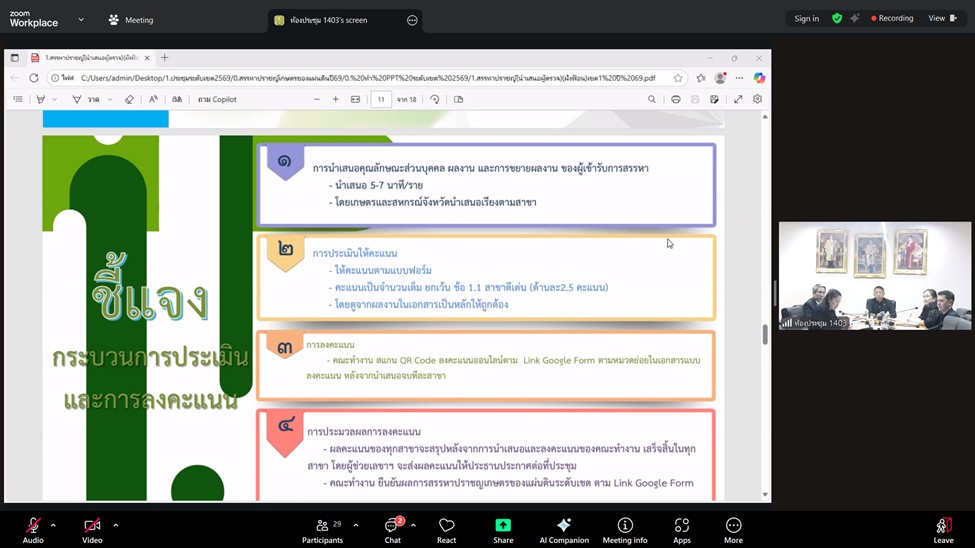Click save PDF icon
The height and width of the screenshot is (548, 975).
(x=695, y=99)
